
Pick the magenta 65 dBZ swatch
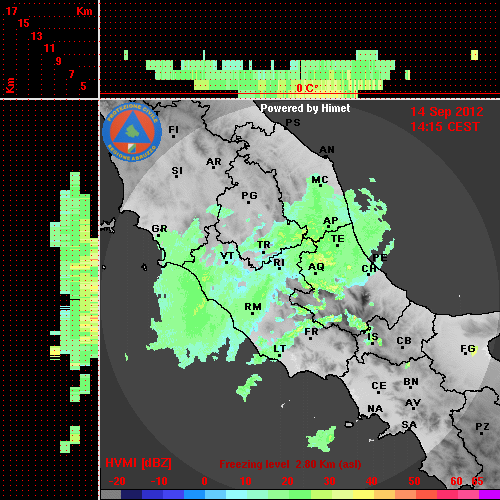pyautogui.click(x=489, y=494)
